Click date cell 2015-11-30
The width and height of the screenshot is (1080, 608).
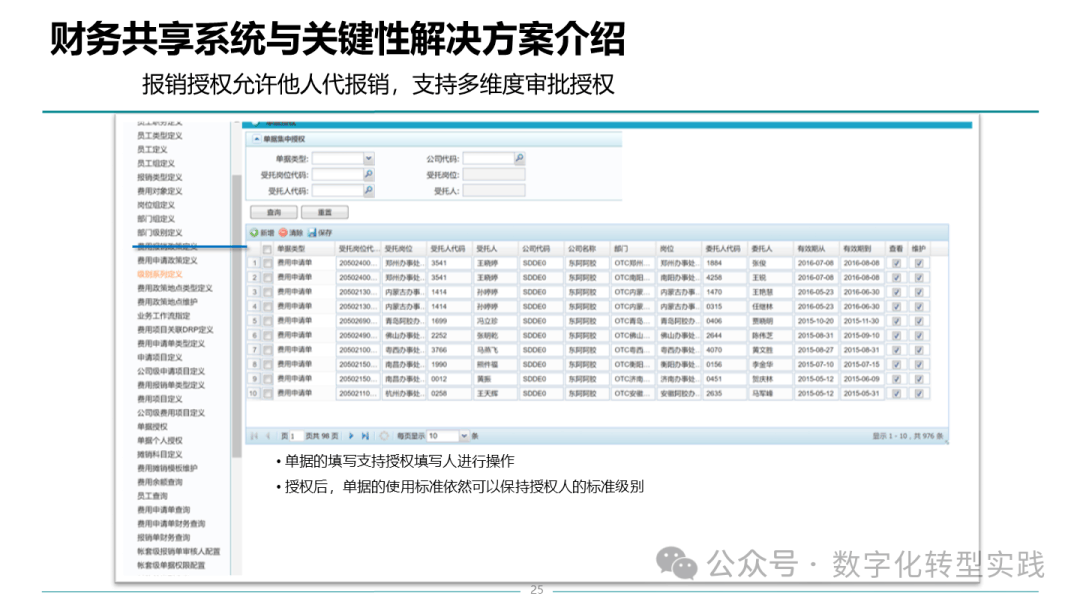click(862, 321)
